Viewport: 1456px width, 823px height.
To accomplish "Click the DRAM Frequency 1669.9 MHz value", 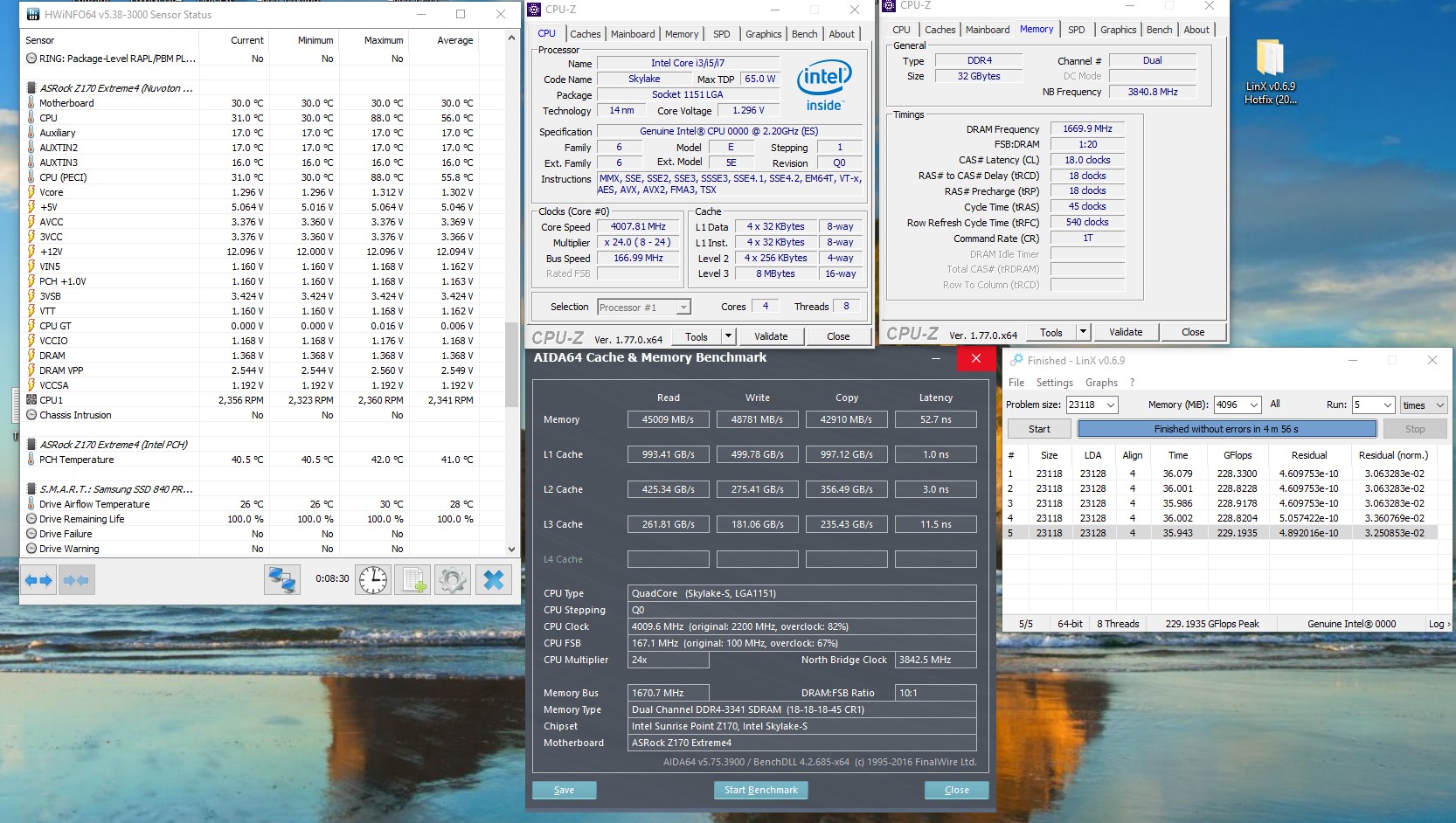I will pos(1087,128).
